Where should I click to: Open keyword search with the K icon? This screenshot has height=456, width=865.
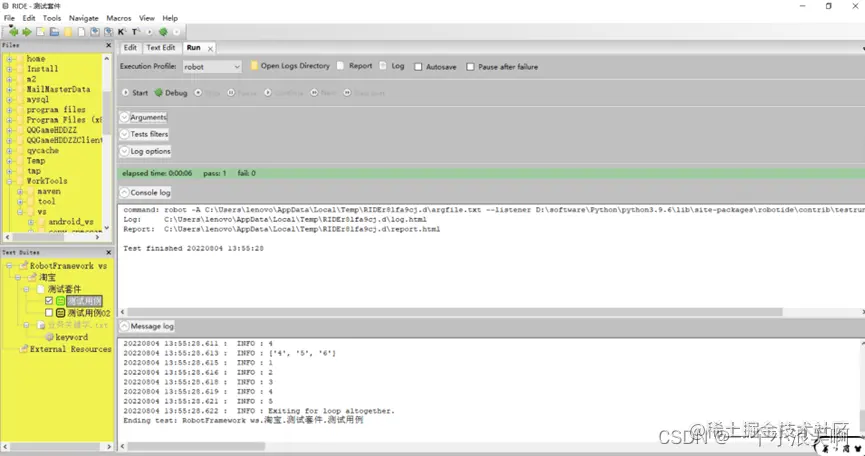click(x=122, y=32)
